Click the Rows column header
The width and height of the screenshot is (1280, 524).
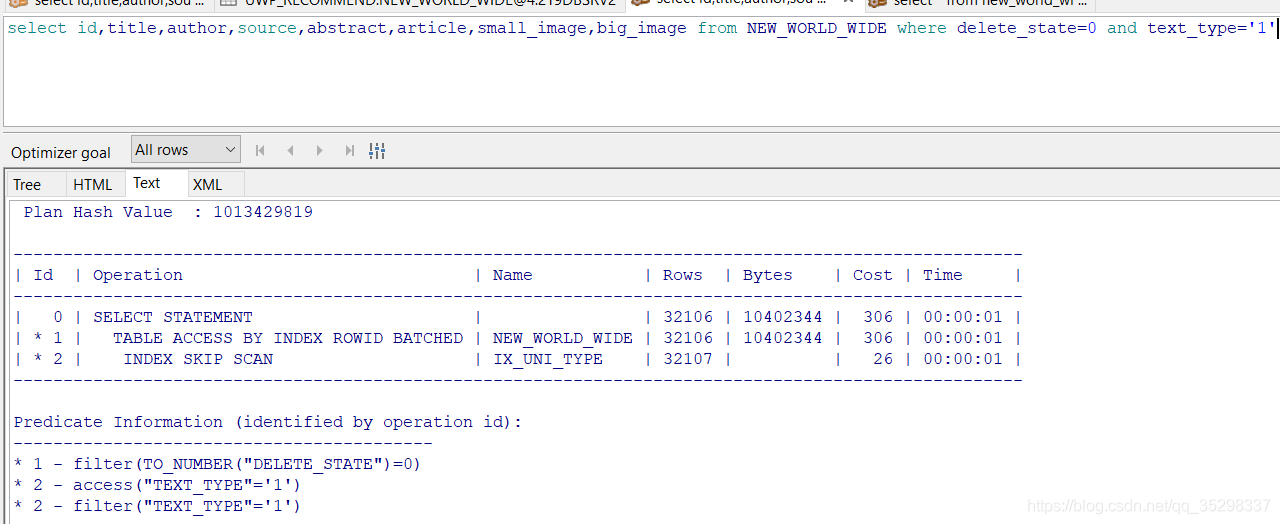coord(683,275)
